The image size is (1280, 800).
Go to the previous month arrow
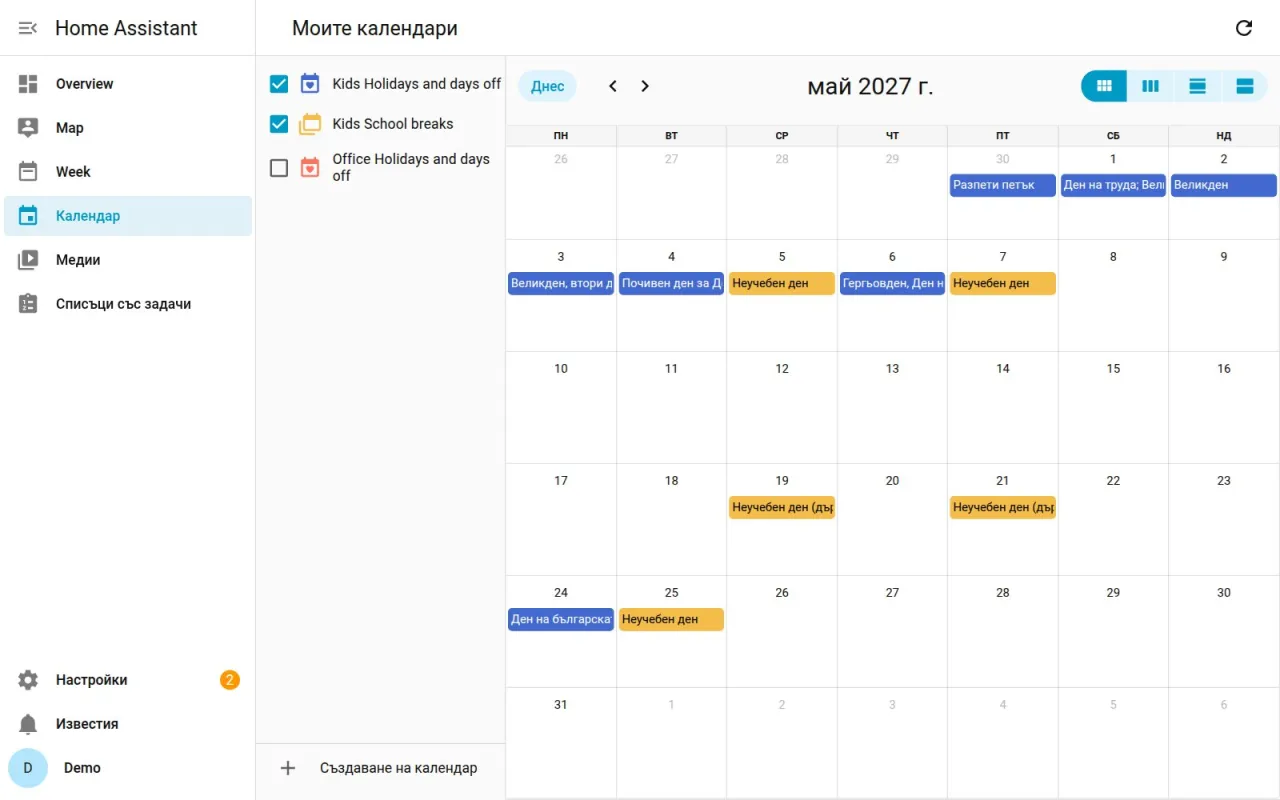click(613, 86)
